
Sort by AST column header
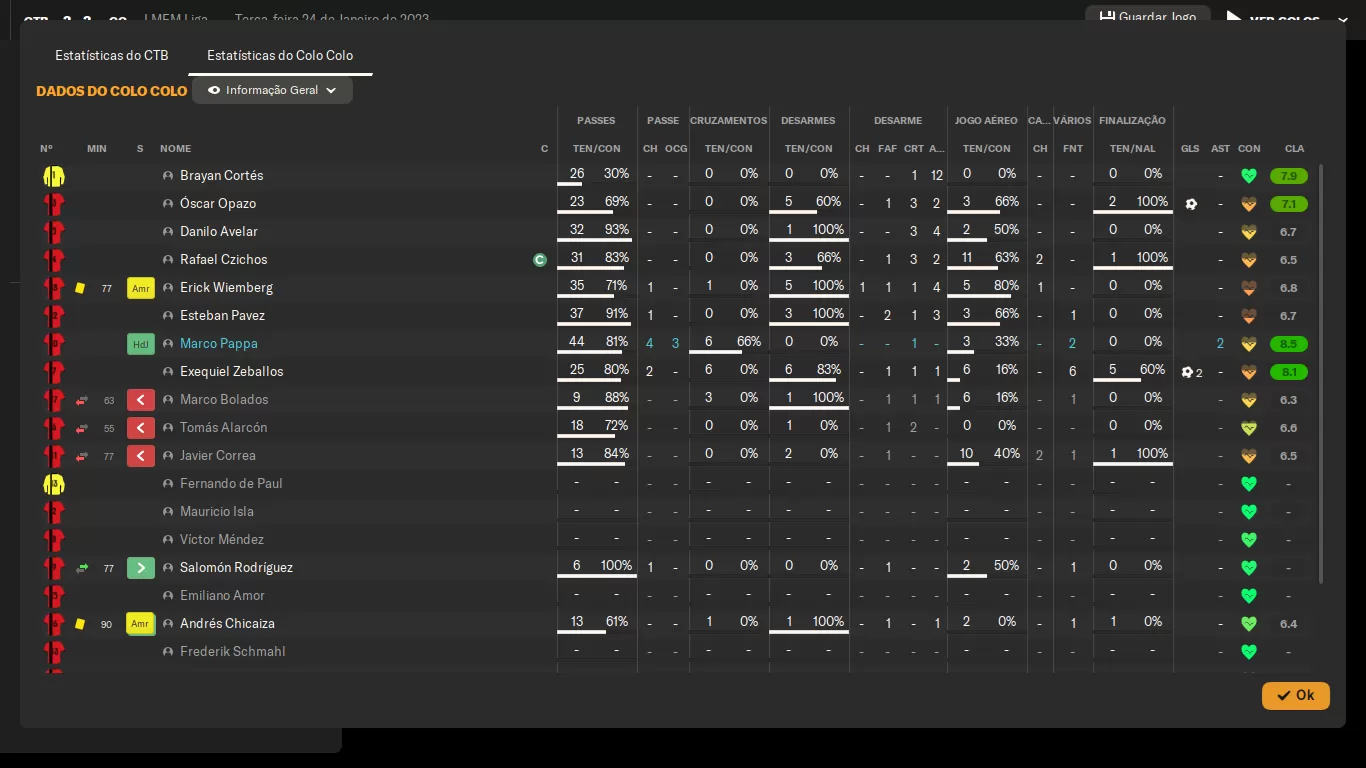pos(1220,149)
